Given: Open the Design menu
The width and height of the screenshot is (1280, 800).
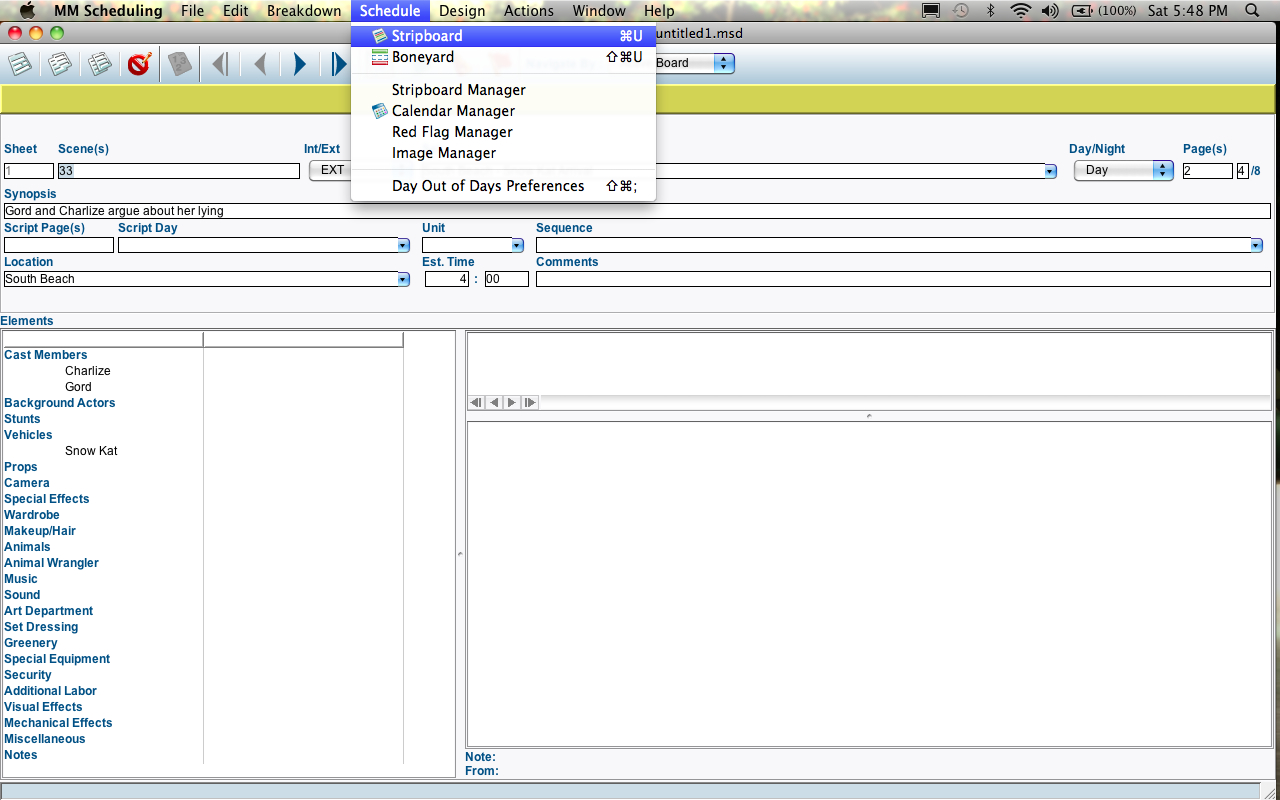Looking at the screenshot, I should coord(462,11).
